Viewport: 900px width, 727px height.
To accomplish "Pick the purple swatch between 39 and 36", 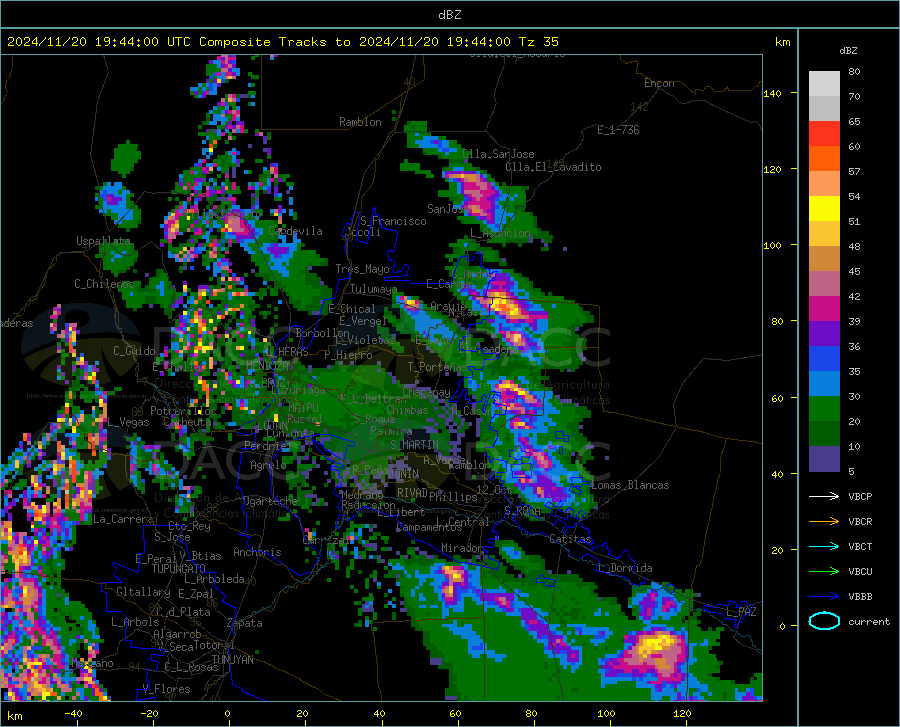I will click(824, 334).
